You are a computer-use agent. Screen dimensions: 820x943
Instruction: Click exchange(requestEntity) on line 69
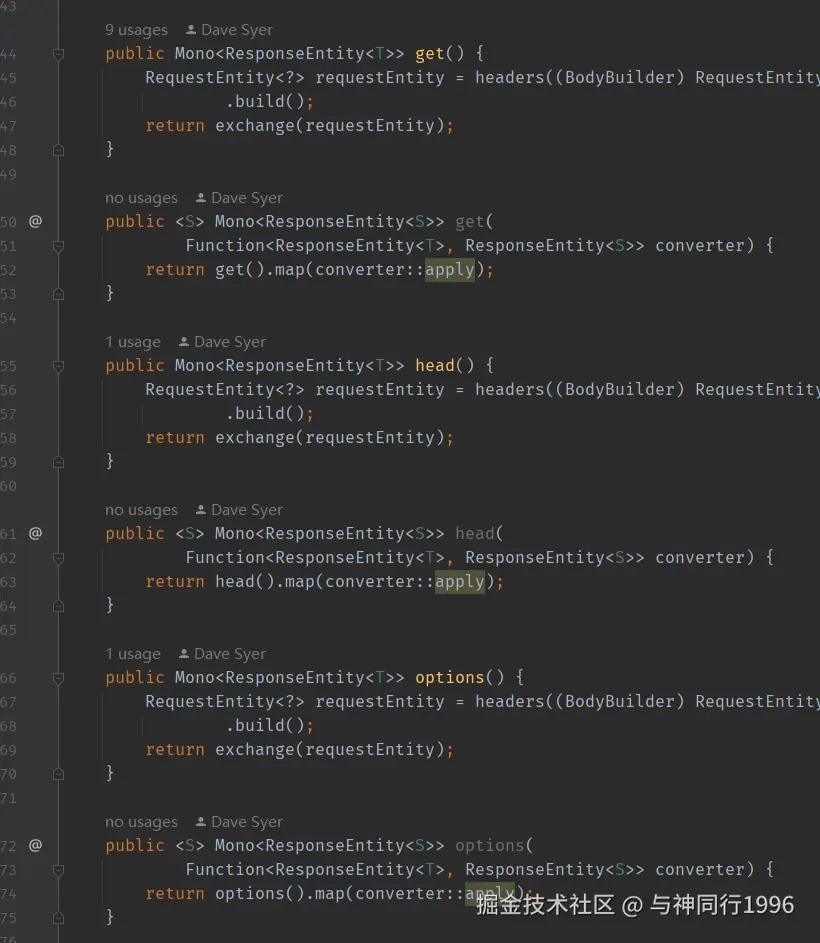[330, 750]
